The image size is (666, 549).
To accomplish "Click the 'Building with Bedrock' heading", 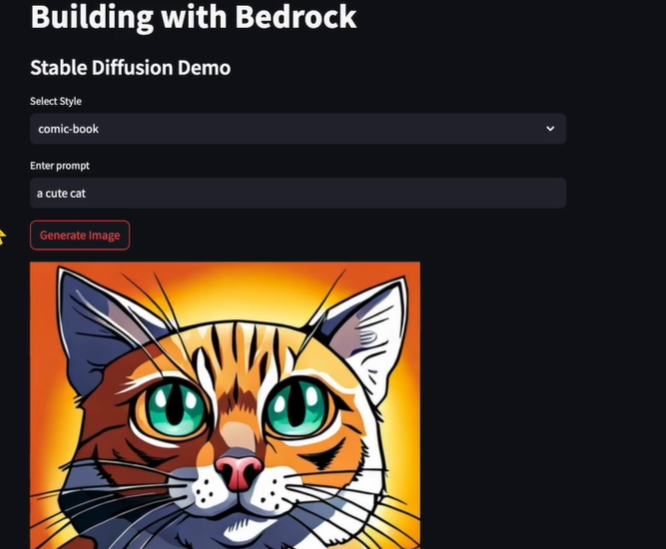I will coord(194,17).
